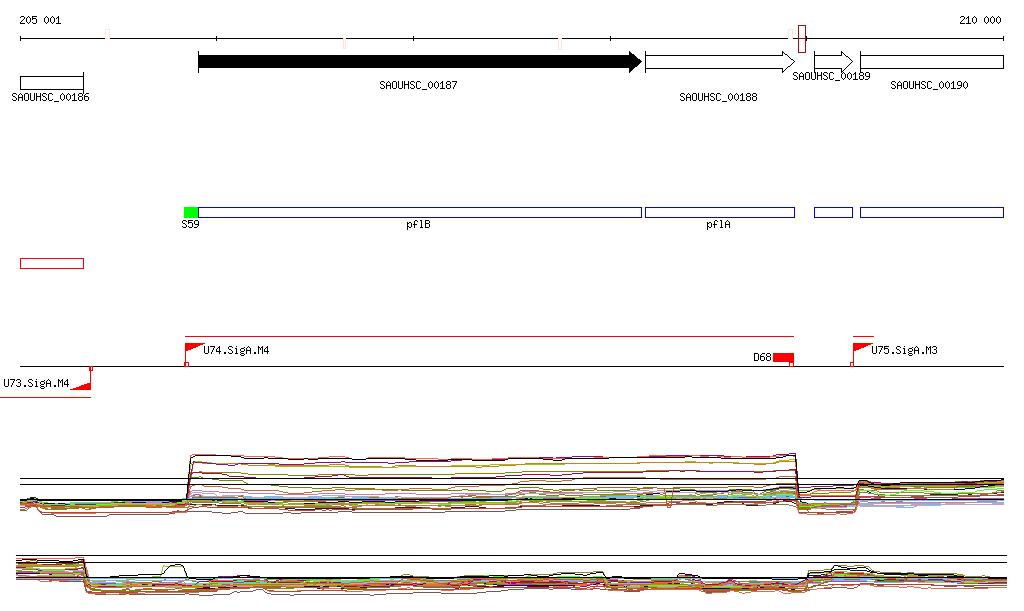This screenshot has height=611, width=1024.
Task: Click the pflA annotation bar
Action: [x=719, y=212]
